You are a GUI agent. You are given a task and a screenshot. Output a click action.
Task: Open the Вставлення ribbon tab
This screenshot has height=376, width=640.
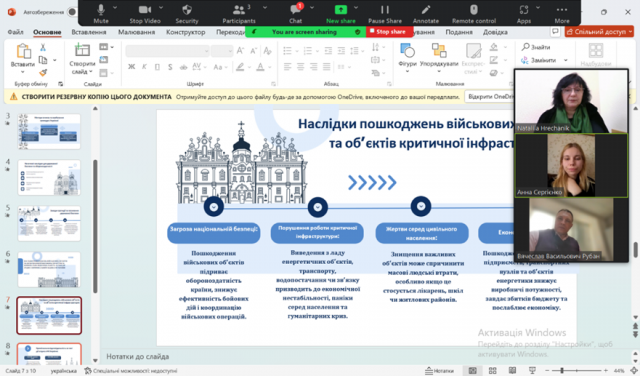tap(89, 32)
